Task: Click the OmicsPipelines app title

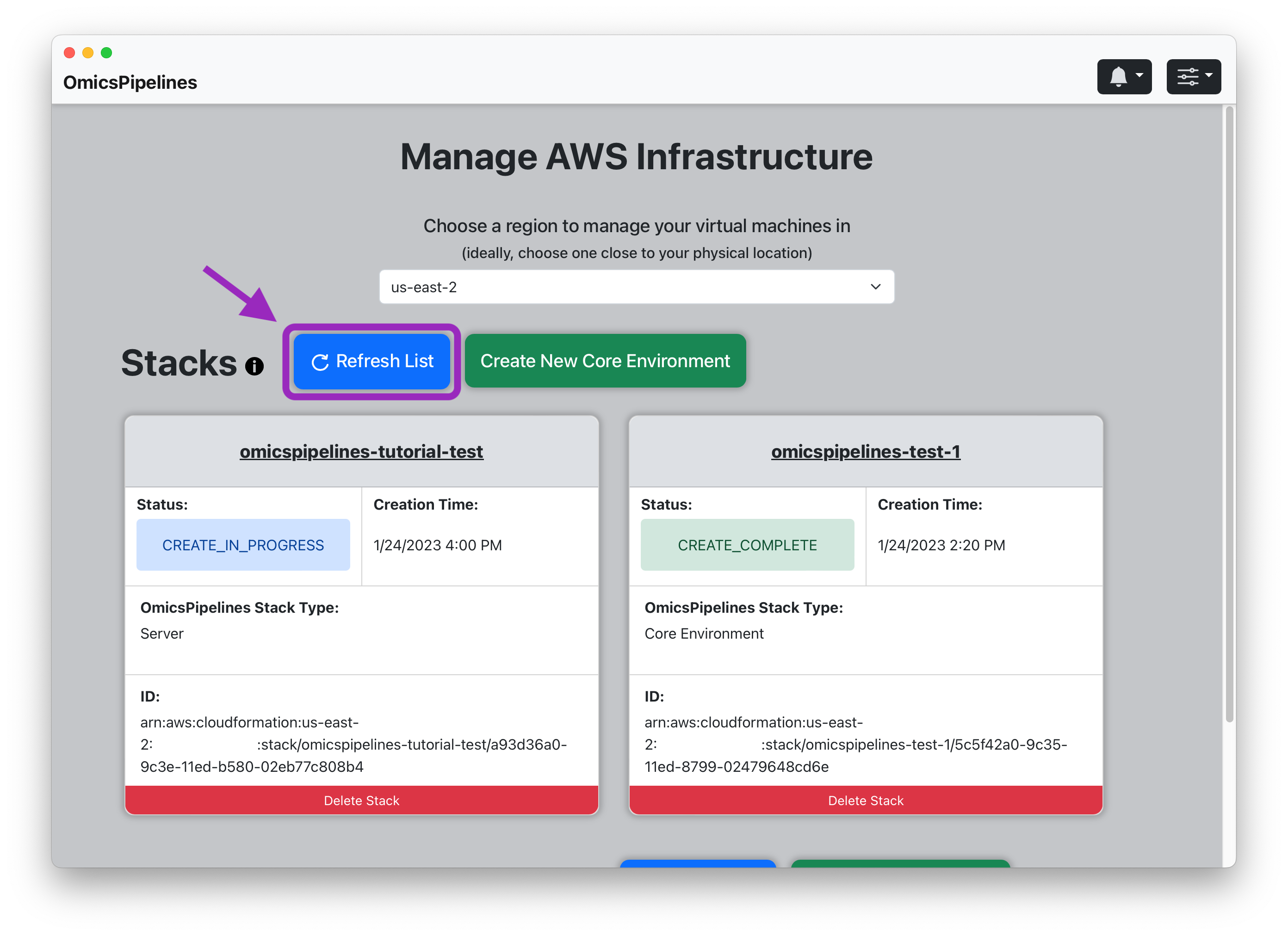Action: coord(130,82)
